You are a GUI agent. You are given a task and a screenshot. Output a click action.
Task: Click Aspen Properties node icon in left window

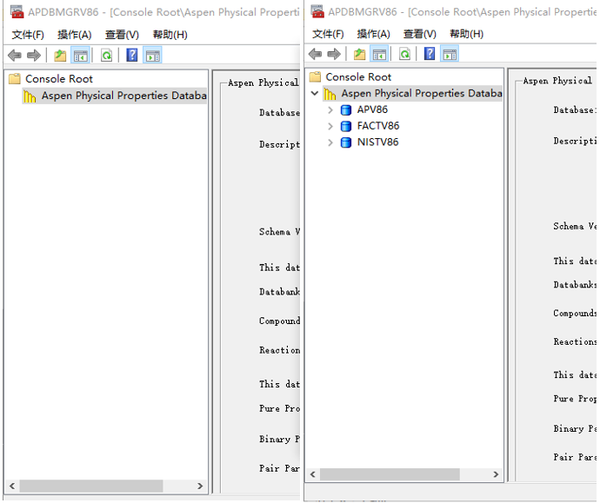click(x=29, y=96)
